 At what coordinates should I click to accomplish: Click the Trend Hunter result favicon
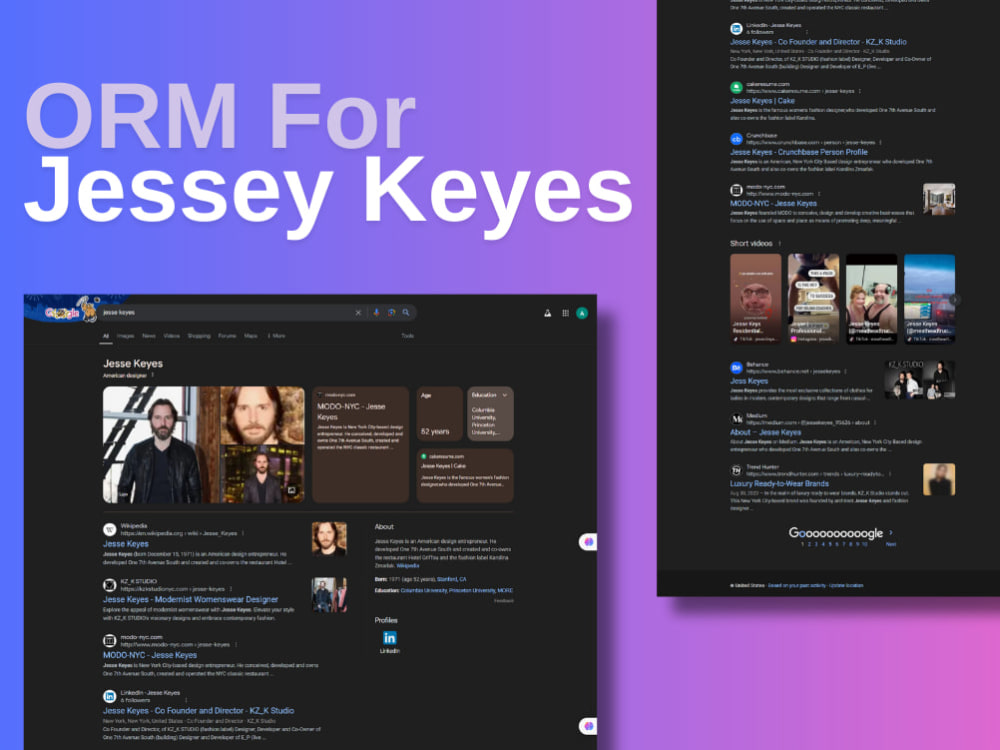[736, 471]
